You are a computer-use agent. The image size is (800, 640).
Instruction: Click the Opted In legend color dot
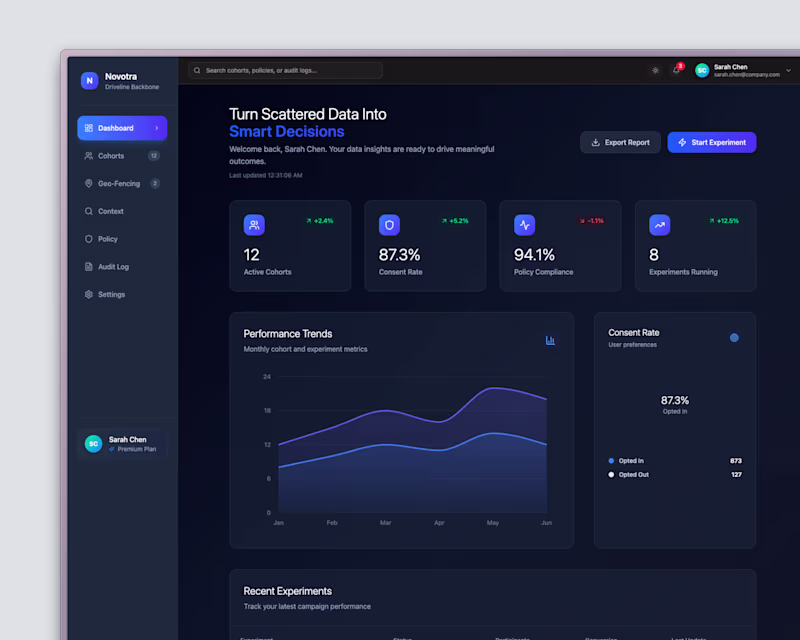point(611,461)
